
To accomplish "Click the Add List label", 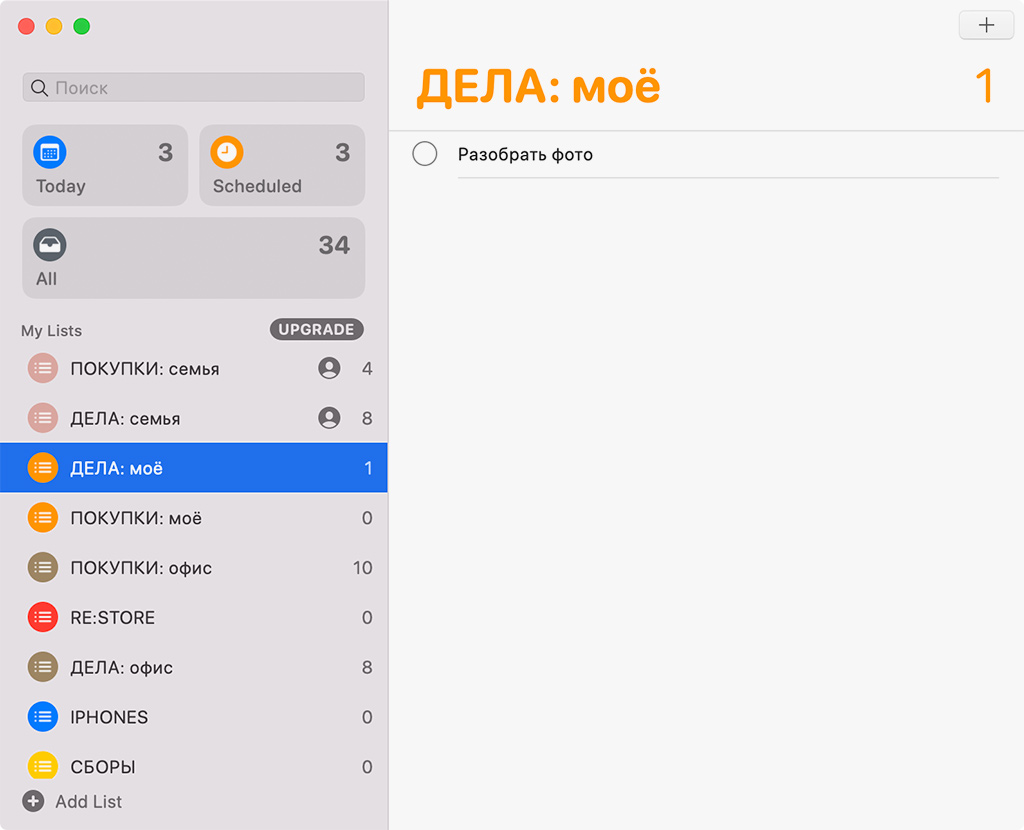I will (x=88, y=801).
